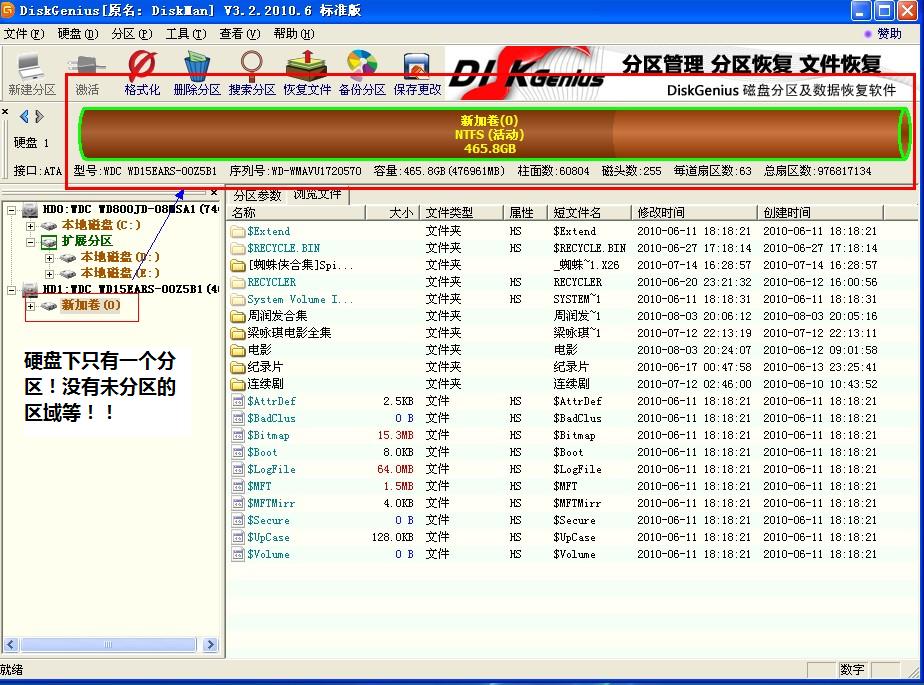Click the 赞助 sponsor link

tap(889, 34)
